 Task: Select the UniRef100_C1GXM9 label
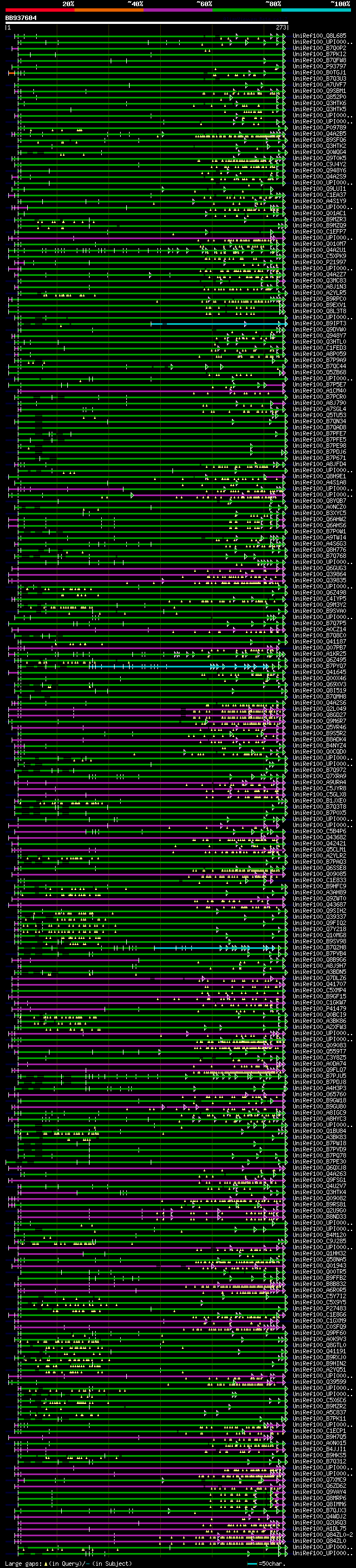(319, 1322)
